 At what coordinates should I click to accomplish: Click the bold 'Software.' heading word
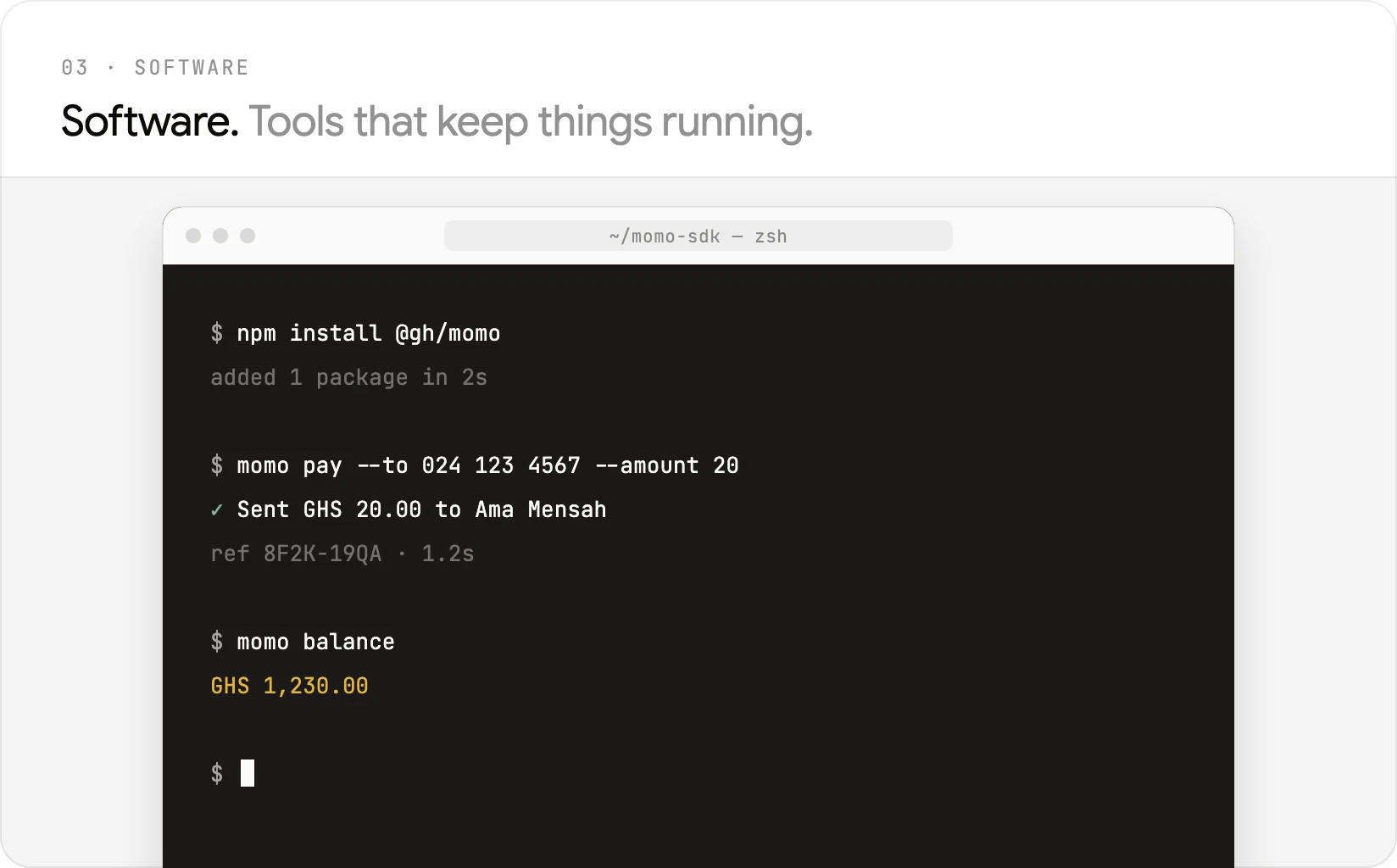point(150,121)
